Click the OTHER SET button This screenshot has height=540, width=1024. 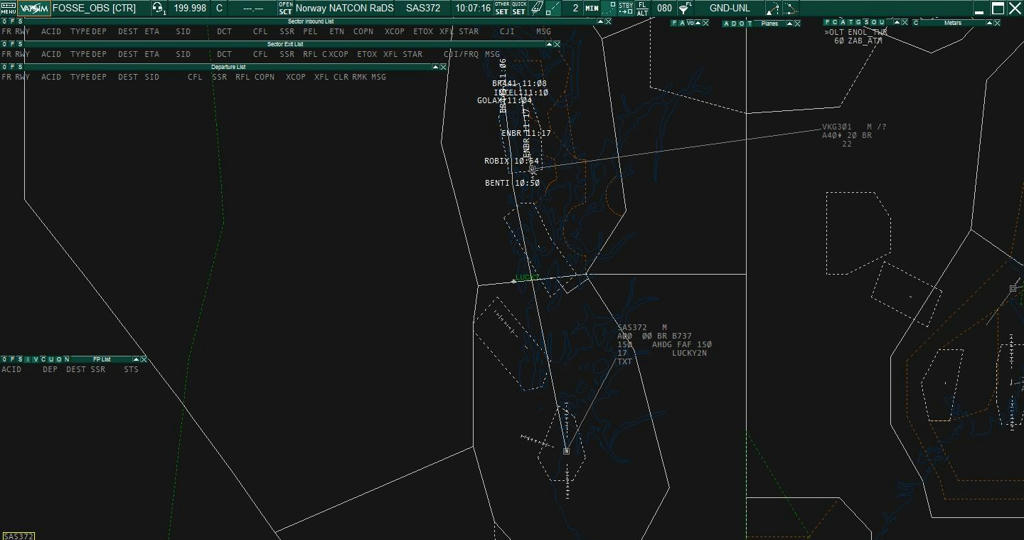pos(501,8)
